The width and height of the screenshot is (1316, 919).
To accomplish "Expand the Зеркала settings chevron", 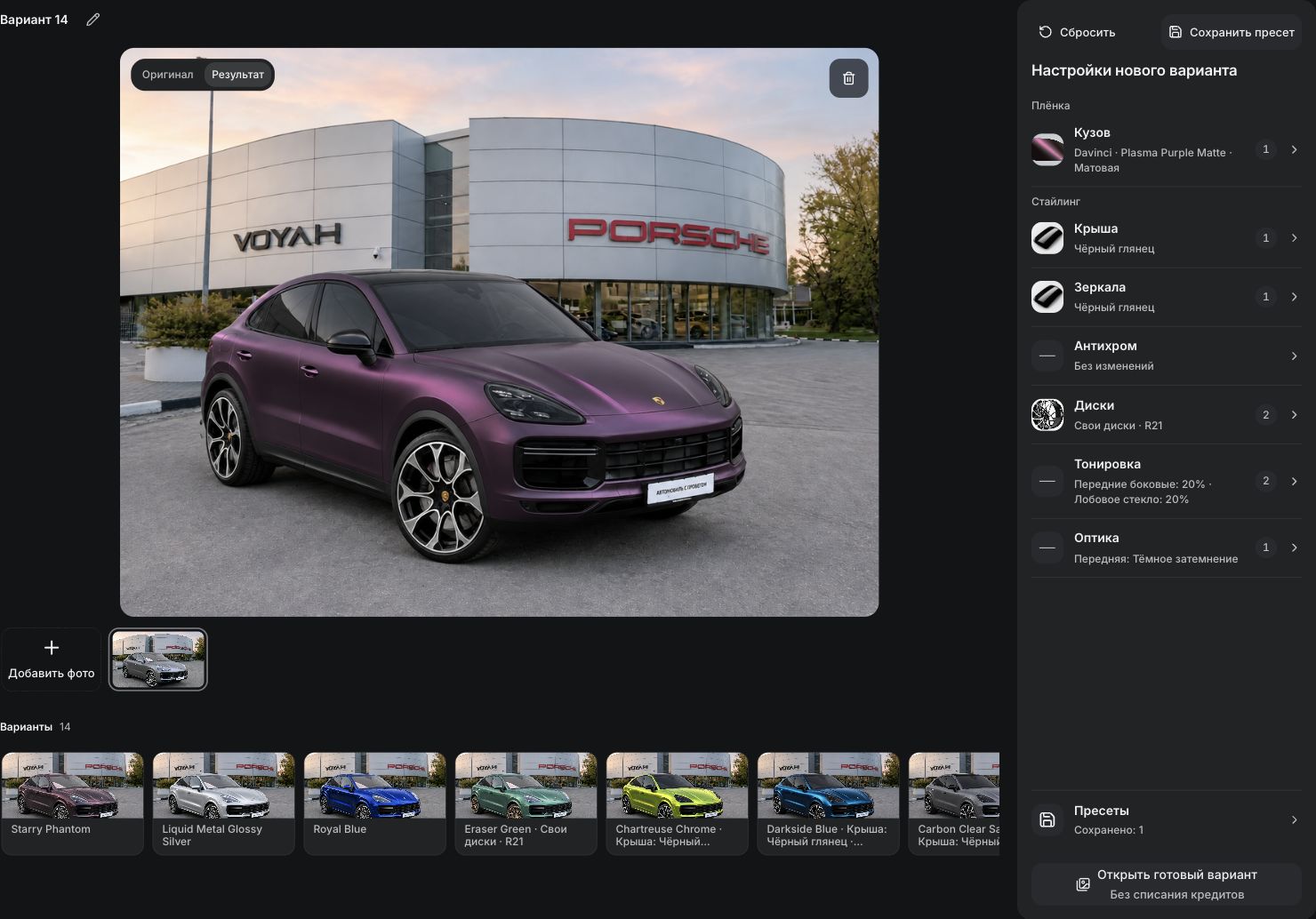I will coord(1294,296).
